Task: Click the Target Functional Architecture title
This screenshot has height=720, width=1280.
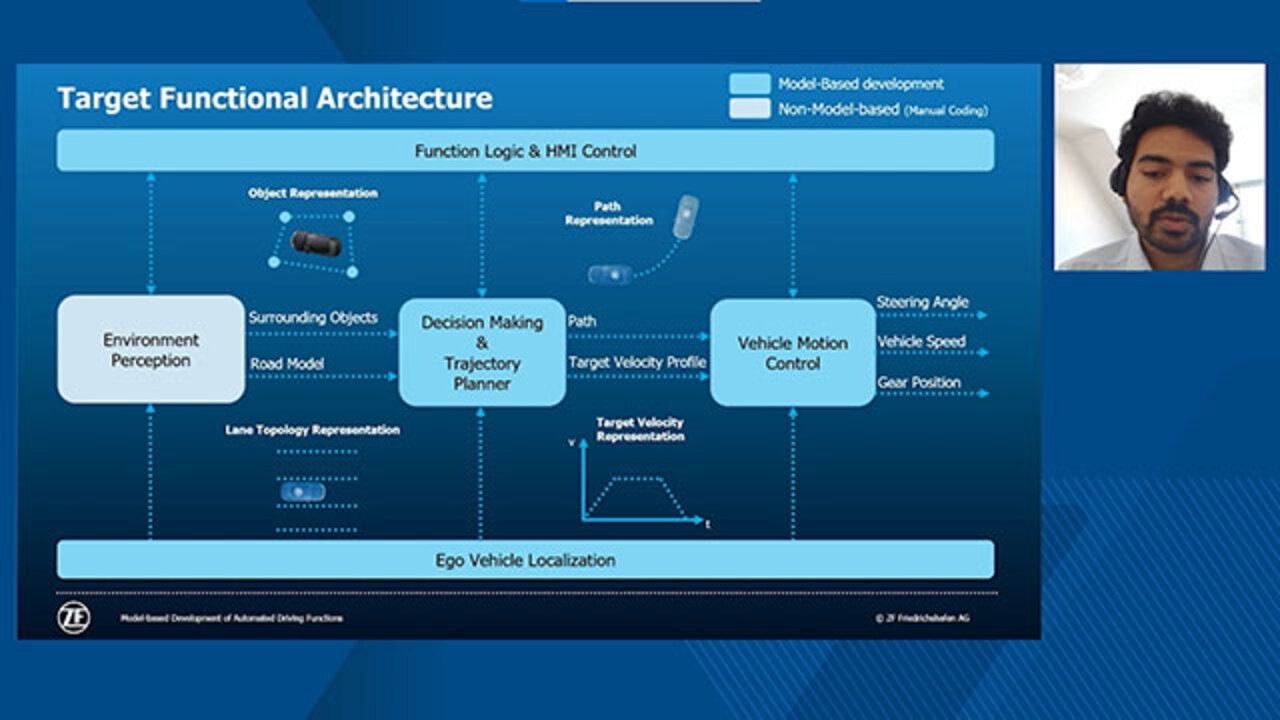Action: point(275,98)
